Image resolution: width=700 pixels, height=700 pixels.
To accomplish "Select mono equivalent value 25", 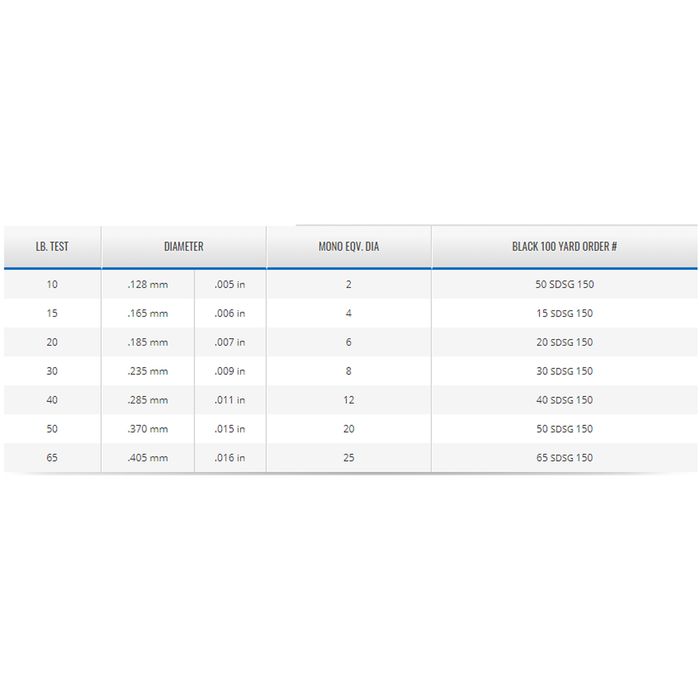I will tap(348, 459).
